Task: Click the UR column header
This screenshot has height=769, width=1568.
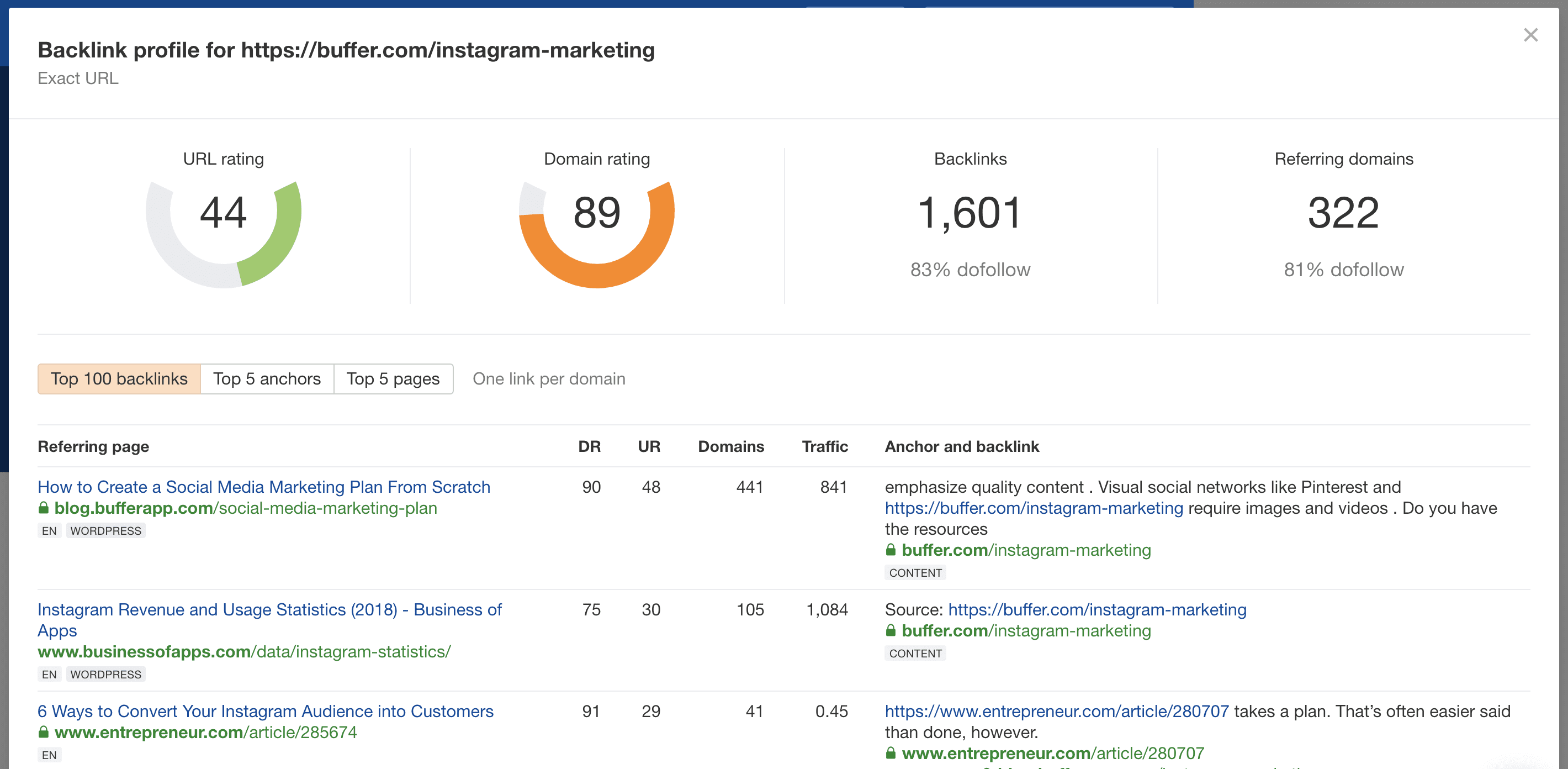Action: [649, 446]
